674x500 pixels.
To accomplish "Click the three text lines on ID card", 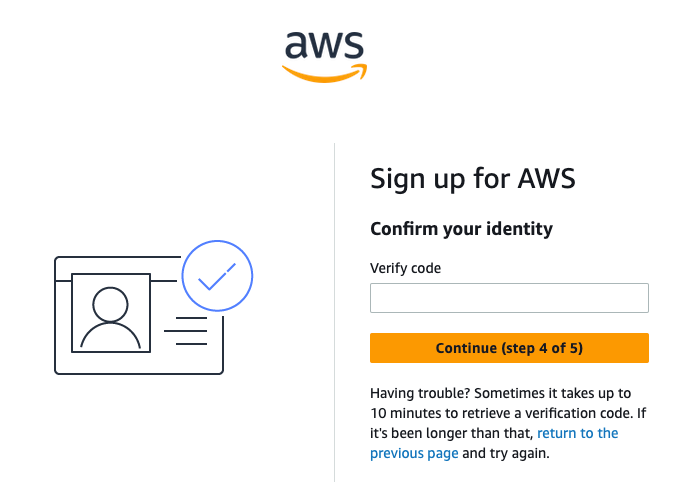I will (x=186, y=331).
